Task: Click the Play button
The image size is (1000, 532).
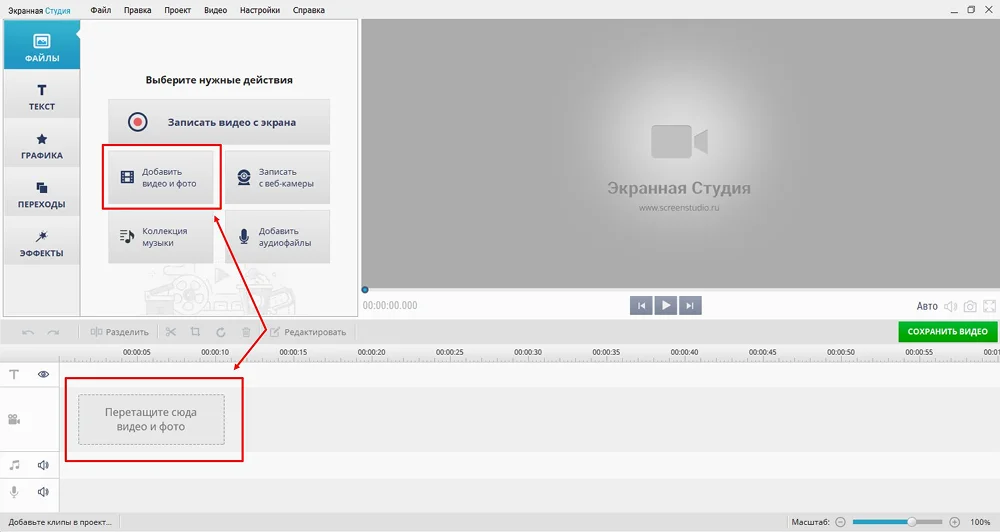Action: pos(666,306)
